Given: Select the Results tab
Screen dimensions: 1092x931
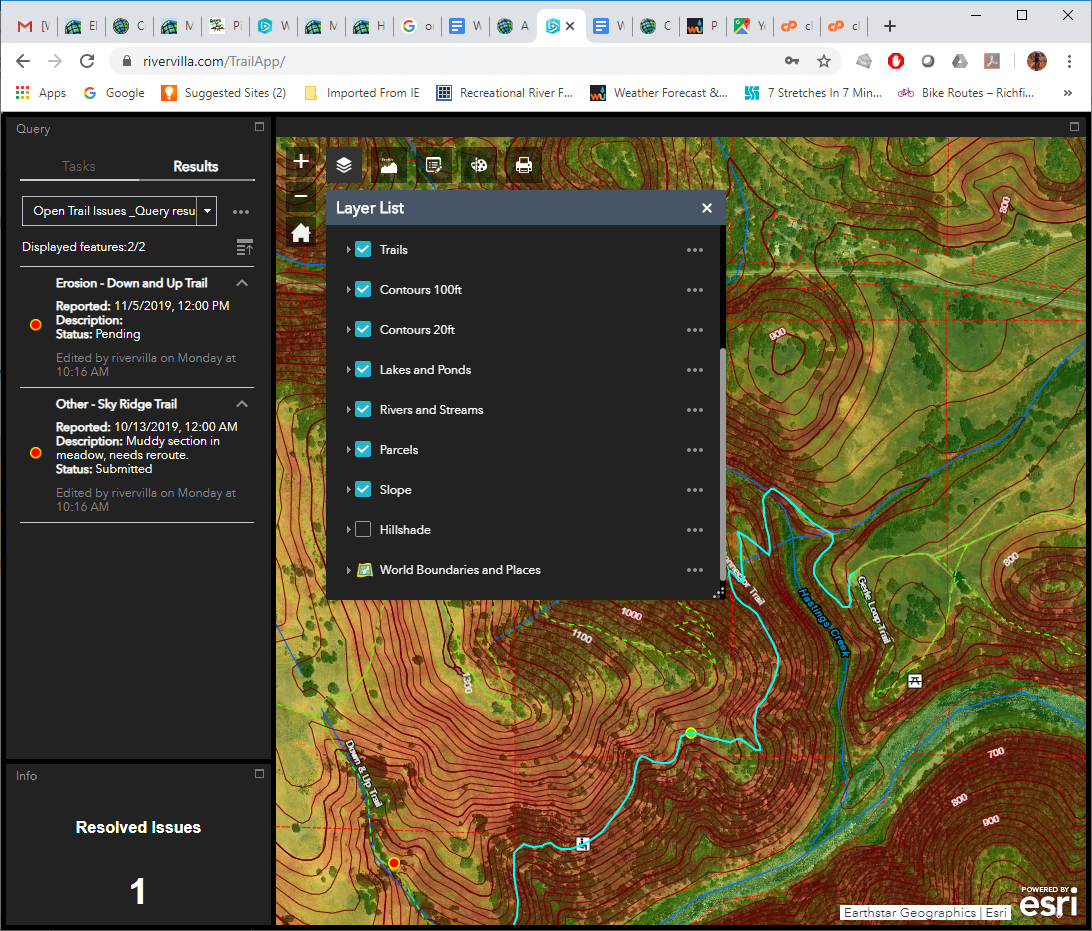Looking at the screenshot, I should point(196,166).
